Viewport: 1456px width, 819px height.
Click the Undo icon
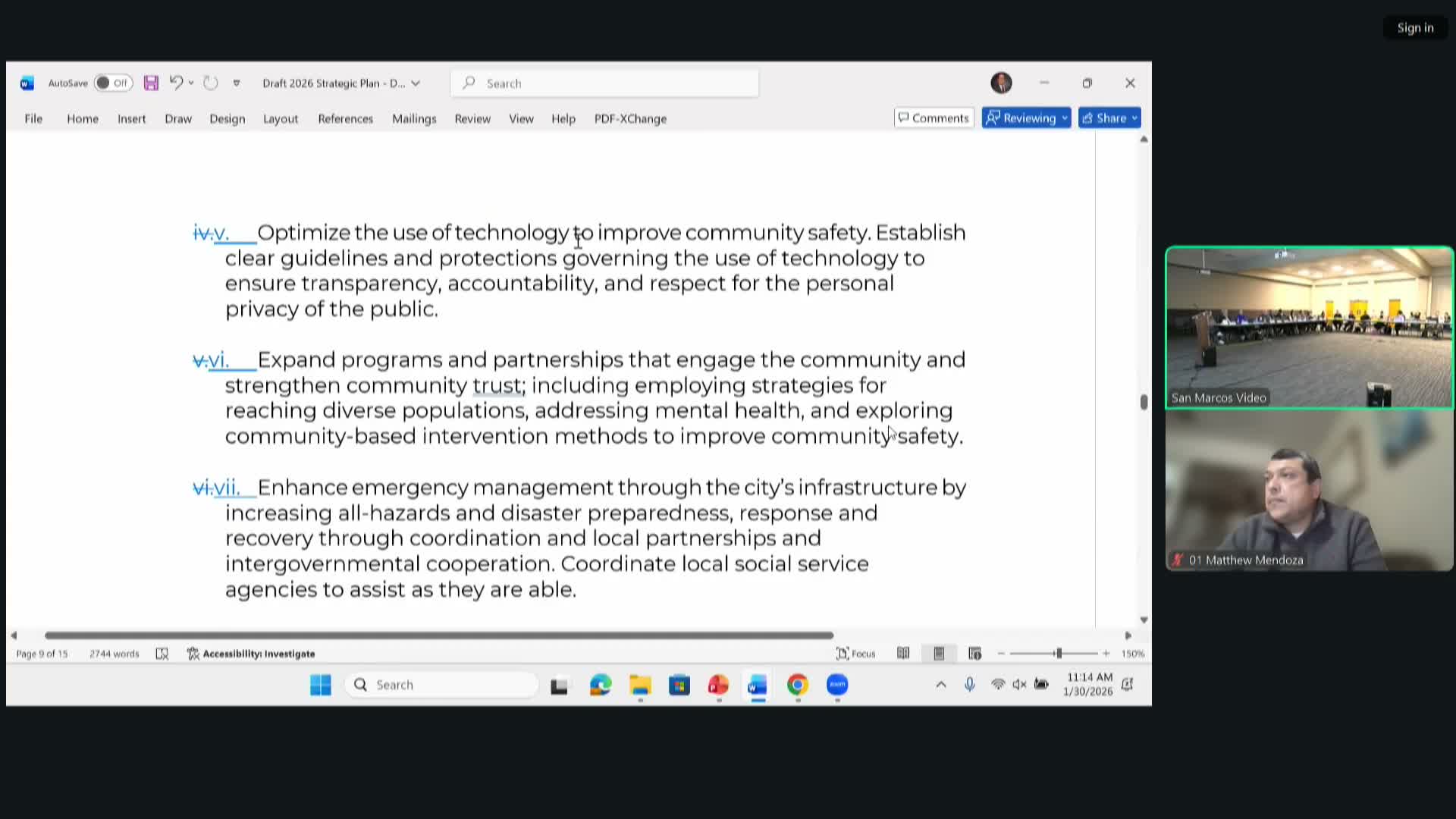tap(175, 83)
